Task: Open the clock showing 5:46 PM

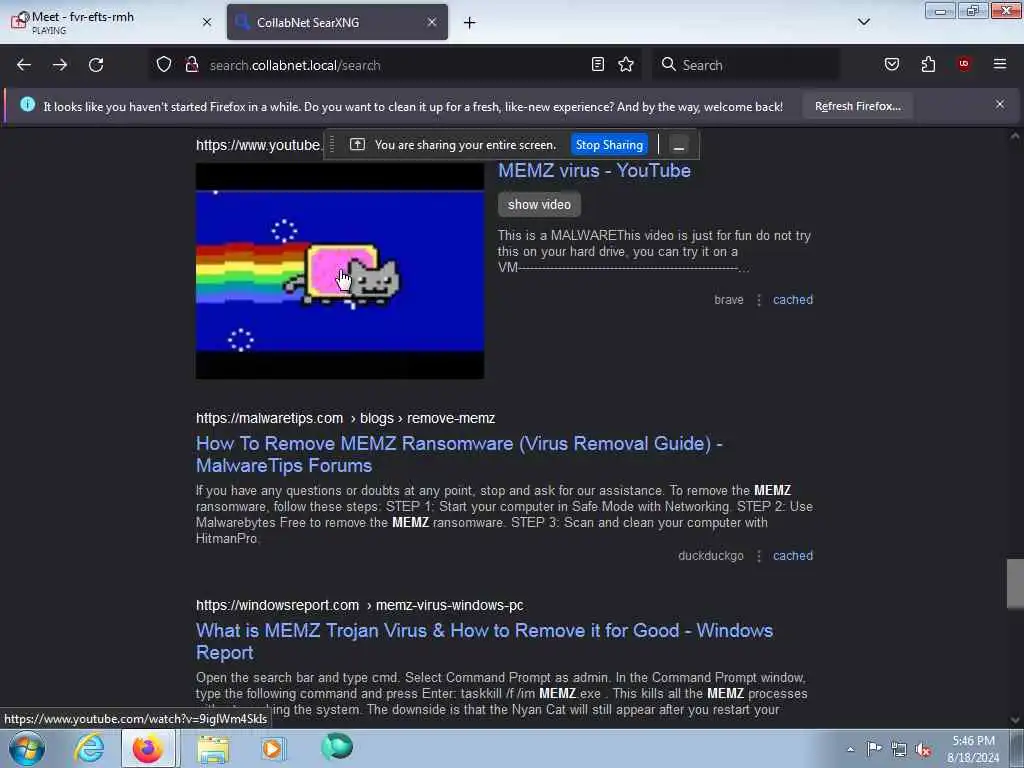Action: click(x=973, y=748)
